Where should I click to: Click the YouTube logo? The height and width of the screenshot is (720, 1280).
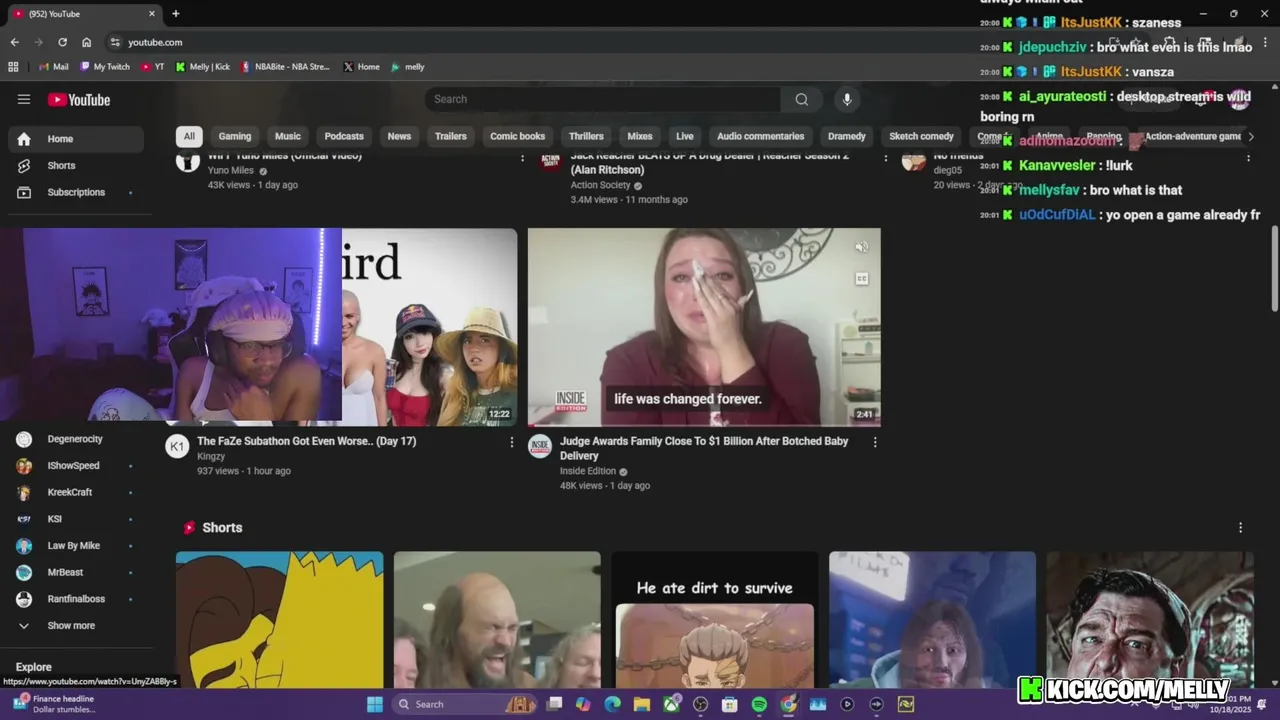(x=79, y=99)
